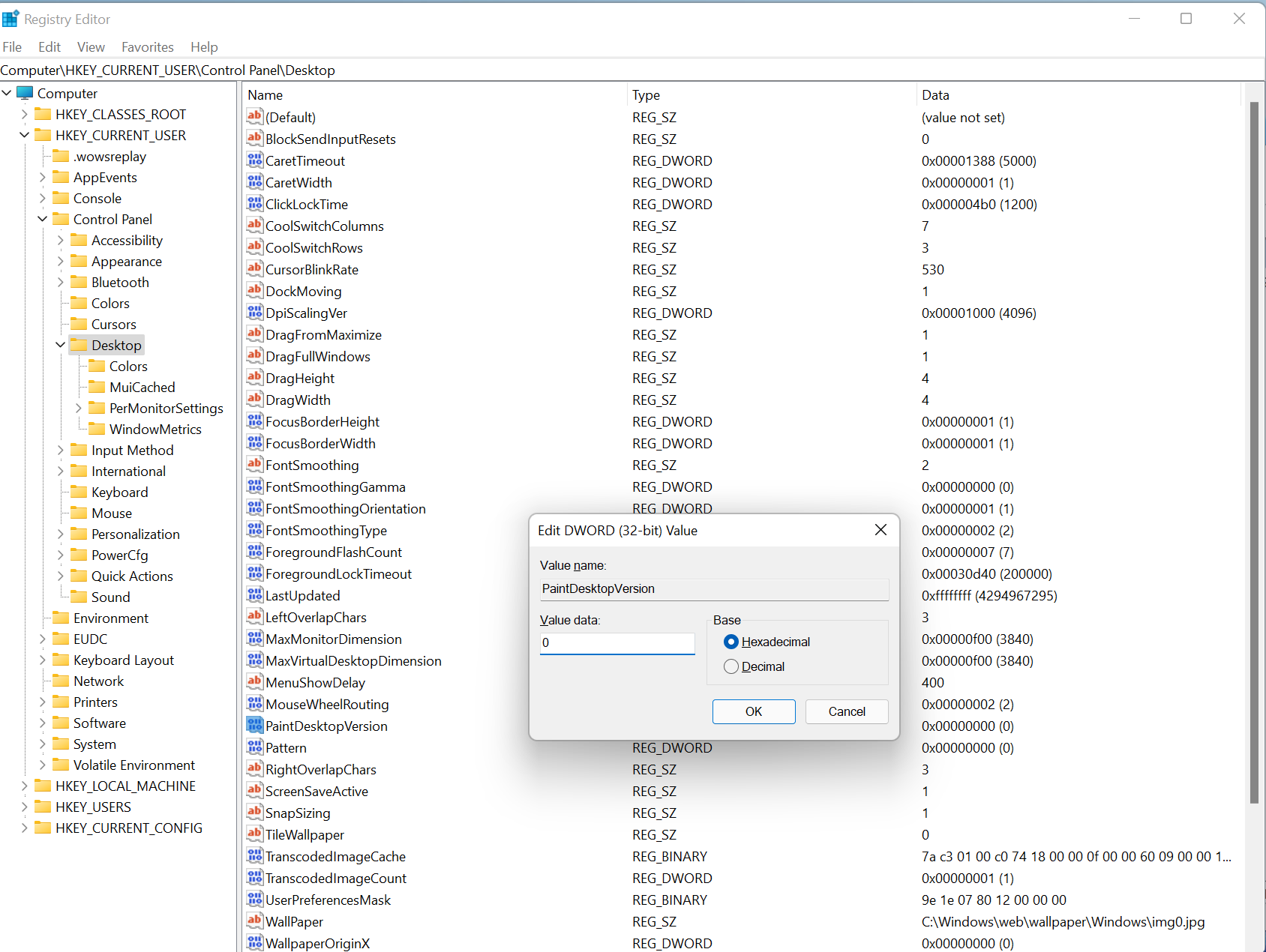The width and height of the screenshot is (1266, 952).
Task: Select the Volatile Environment key
Action: [134, 765]
